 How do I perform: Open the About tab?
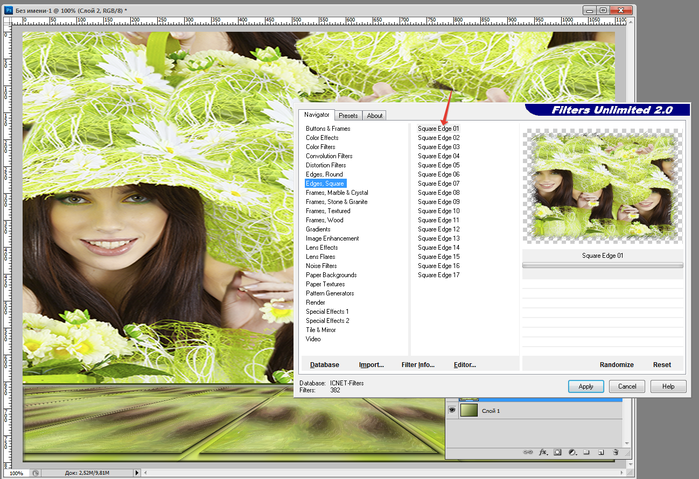tap(375, 115)
